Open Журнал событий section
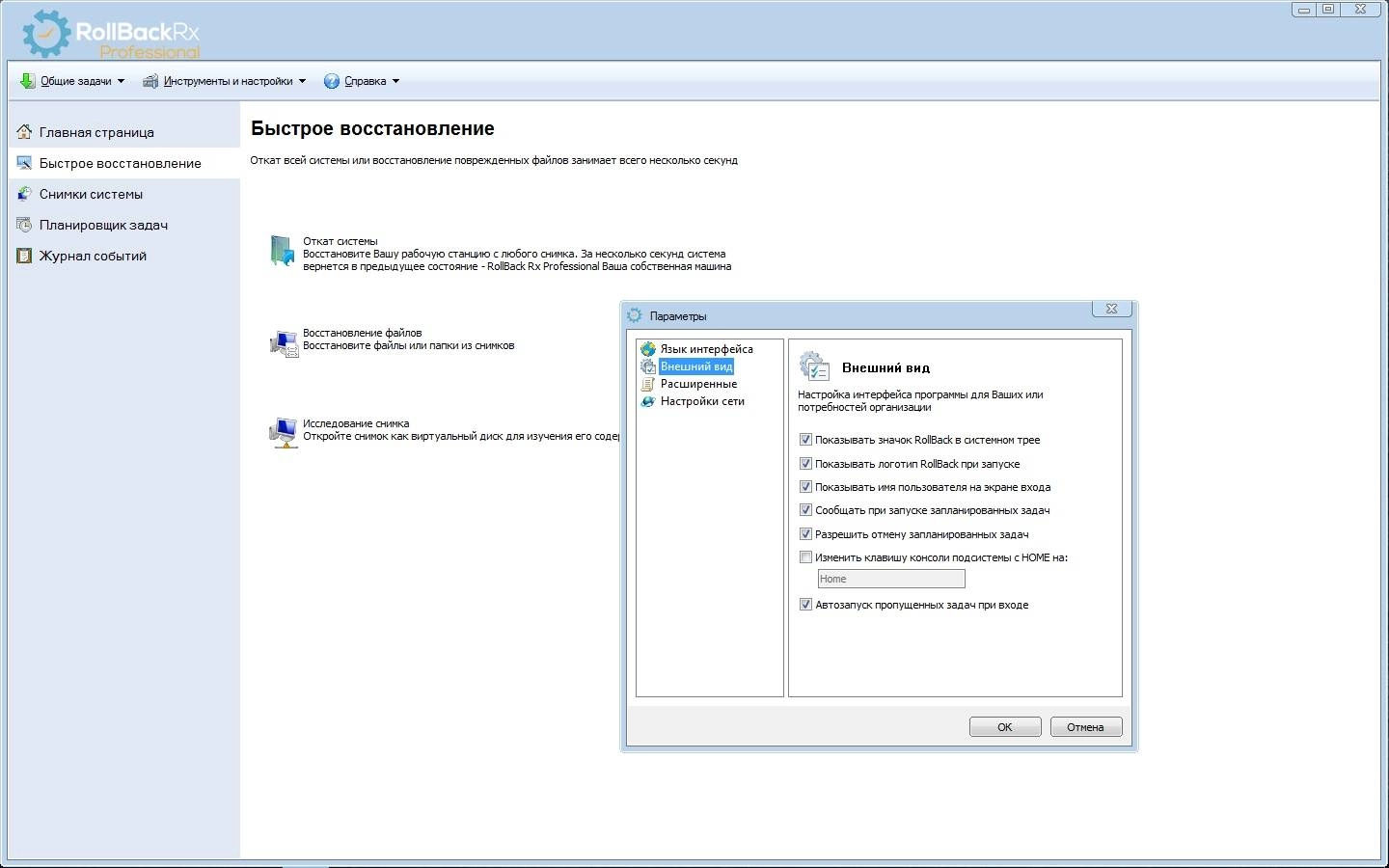This screenshot has height=868, width=1389. 93,256
